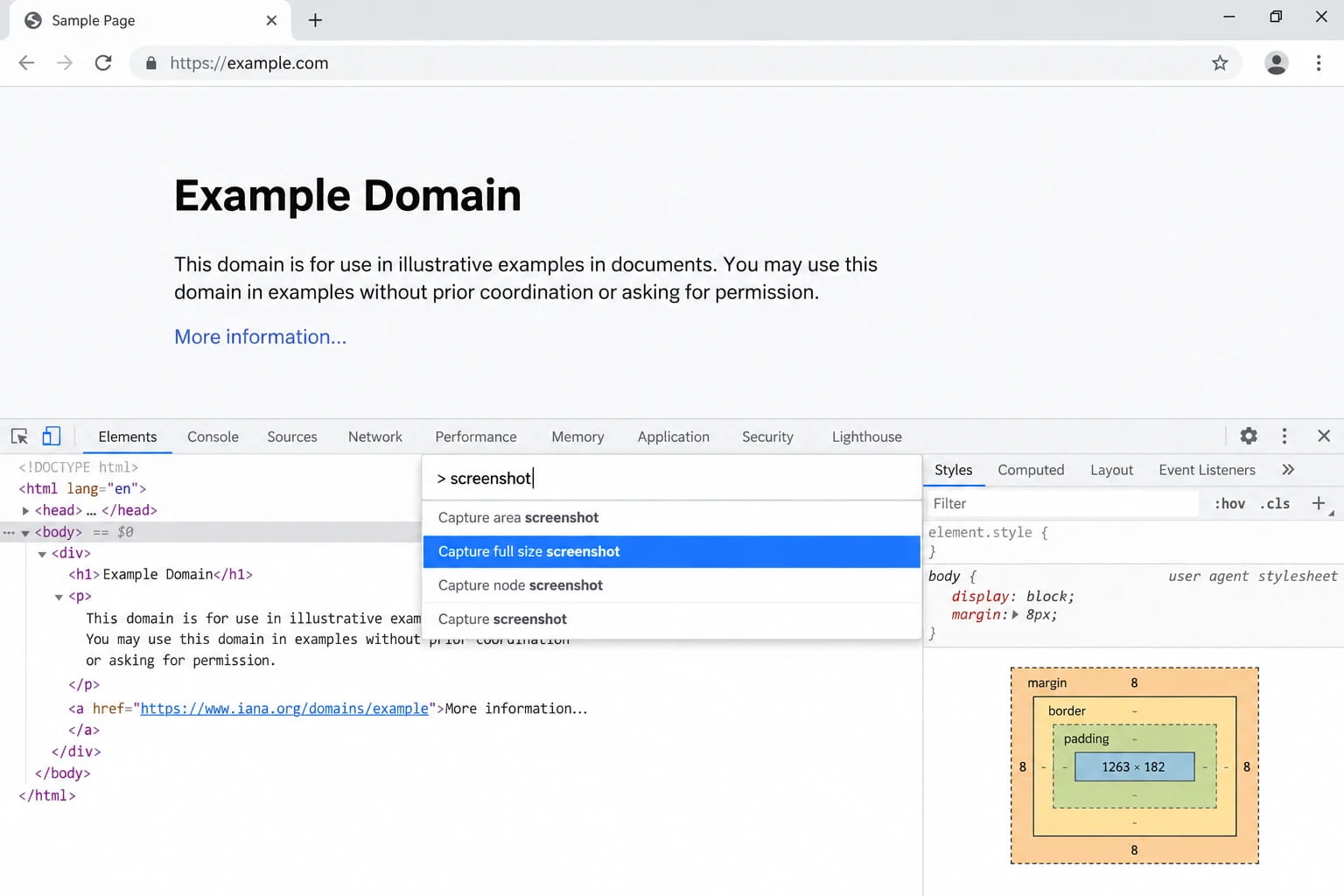Click the browser forward arrow
1344x896 pixels.
point(65,63)
